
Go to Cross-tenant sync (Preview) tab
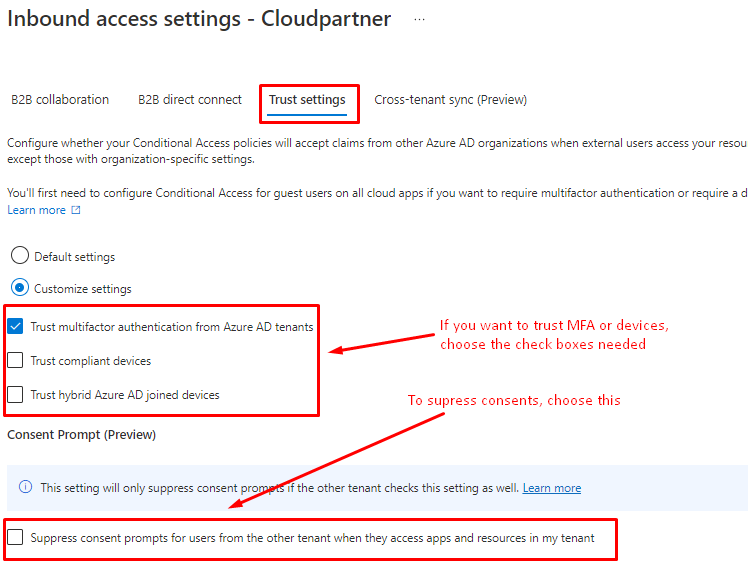click(x=450, y=100)
